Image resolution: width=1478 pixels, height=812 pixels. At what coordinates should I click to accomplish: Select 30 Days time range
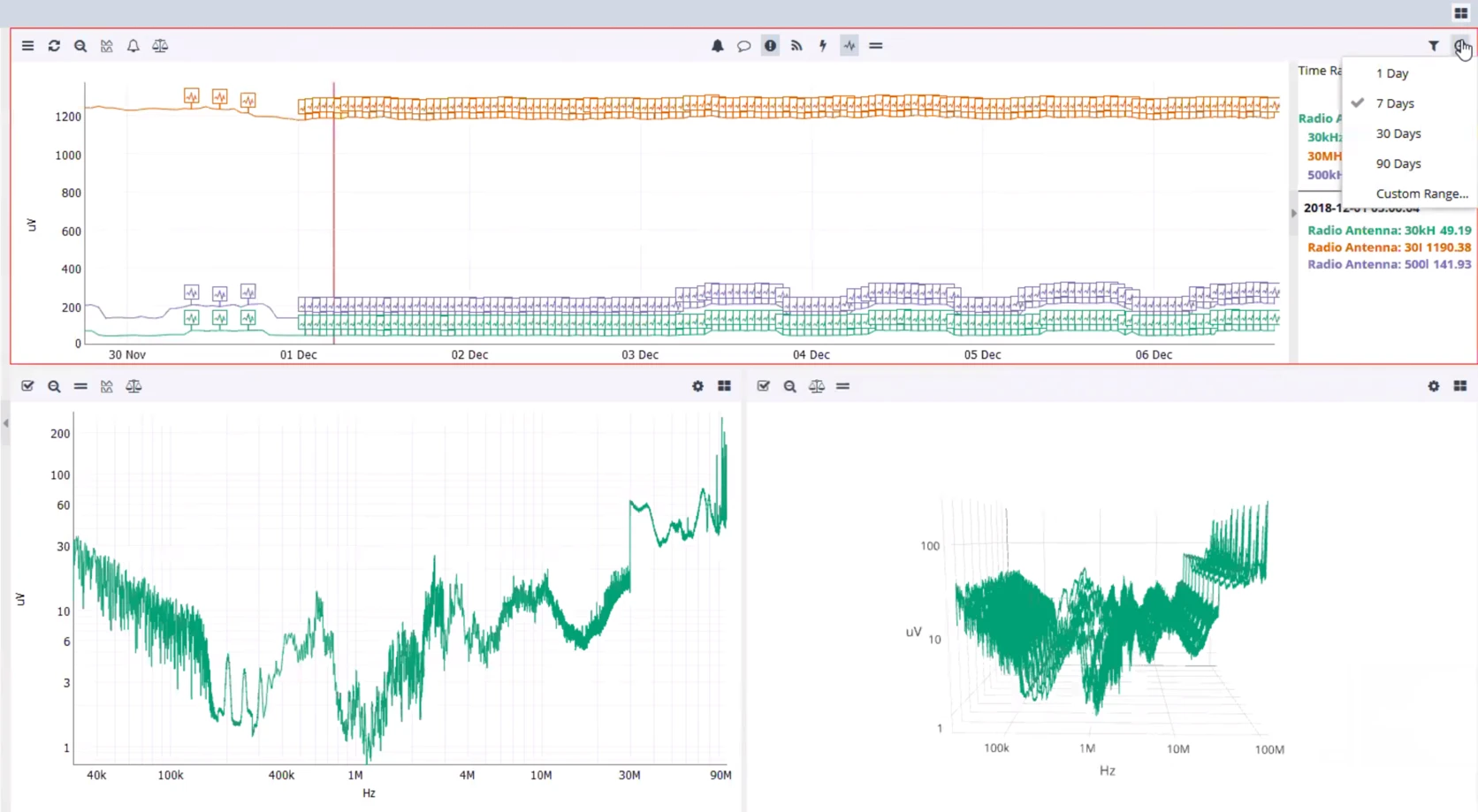coord(1398,133)
